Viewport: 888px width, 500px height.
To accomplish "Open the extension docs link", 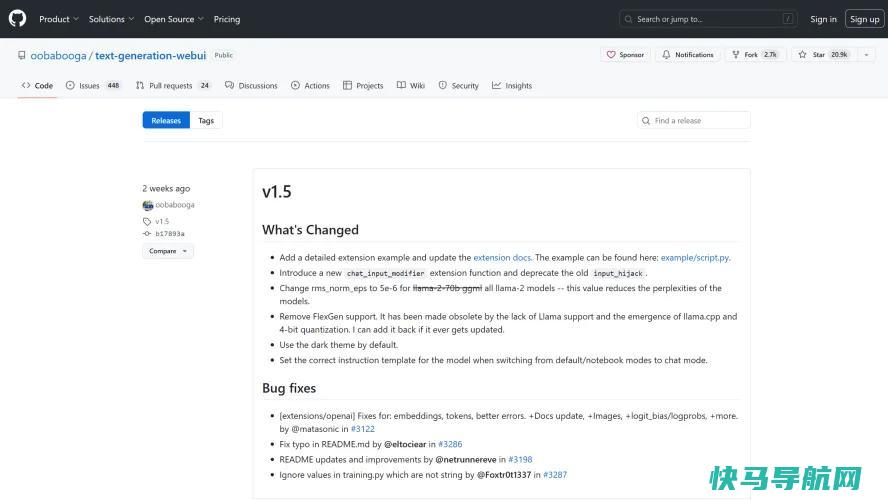I will coord(502,257).
